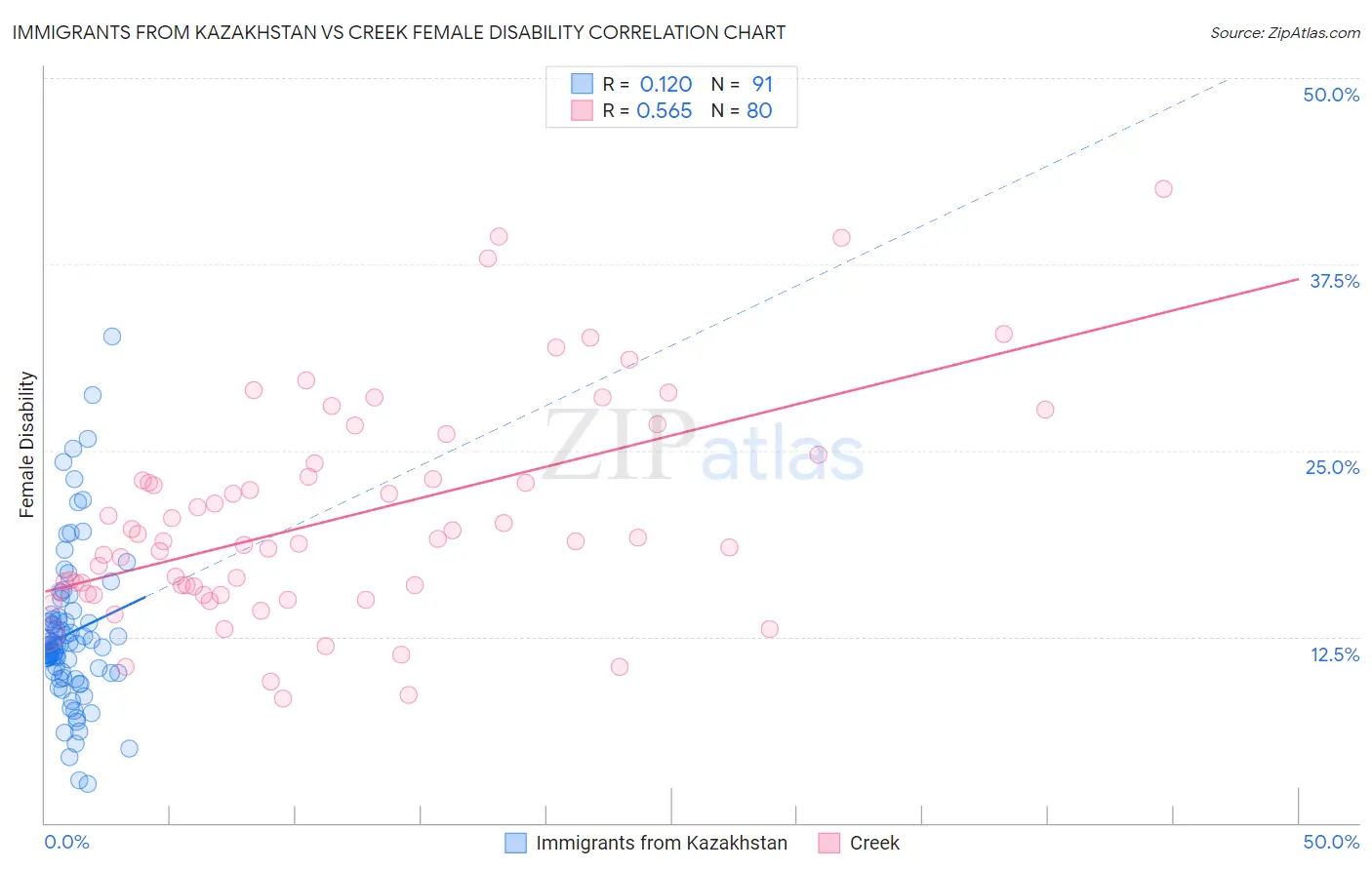The width and height of the screenshot is (1372, 870).
Task: Click the pink Creek legend swatch at bottom
Action: 829,843
